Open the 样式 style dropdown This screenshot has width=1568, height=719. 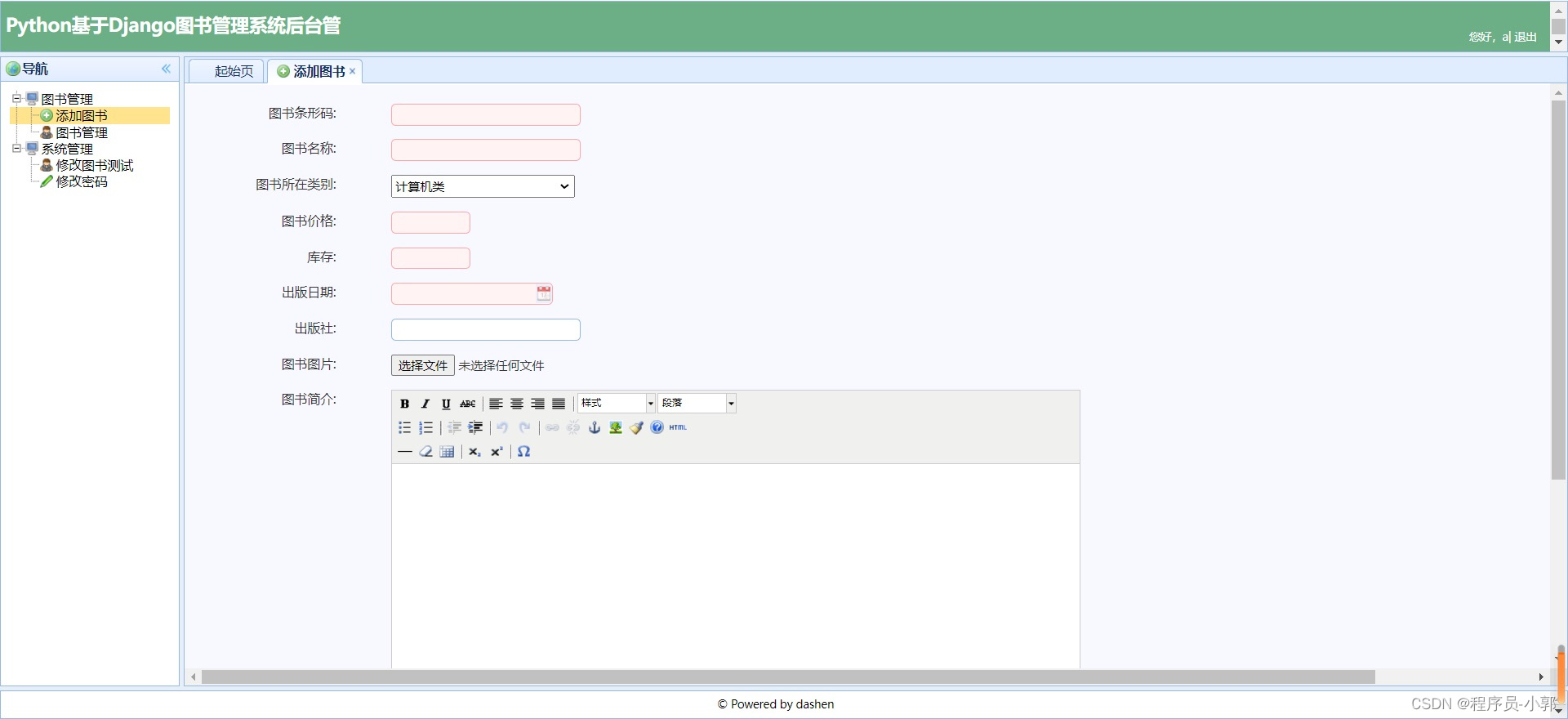coord(617,403)
